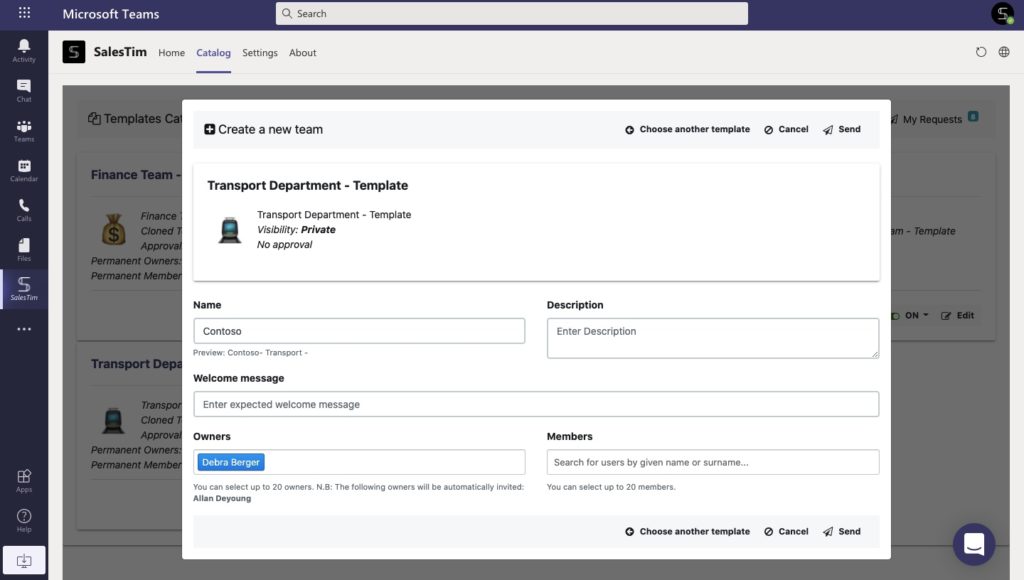Click the Welcome message field
Image resolution: width=1024 pixels, height=580 pixels.
536,404
